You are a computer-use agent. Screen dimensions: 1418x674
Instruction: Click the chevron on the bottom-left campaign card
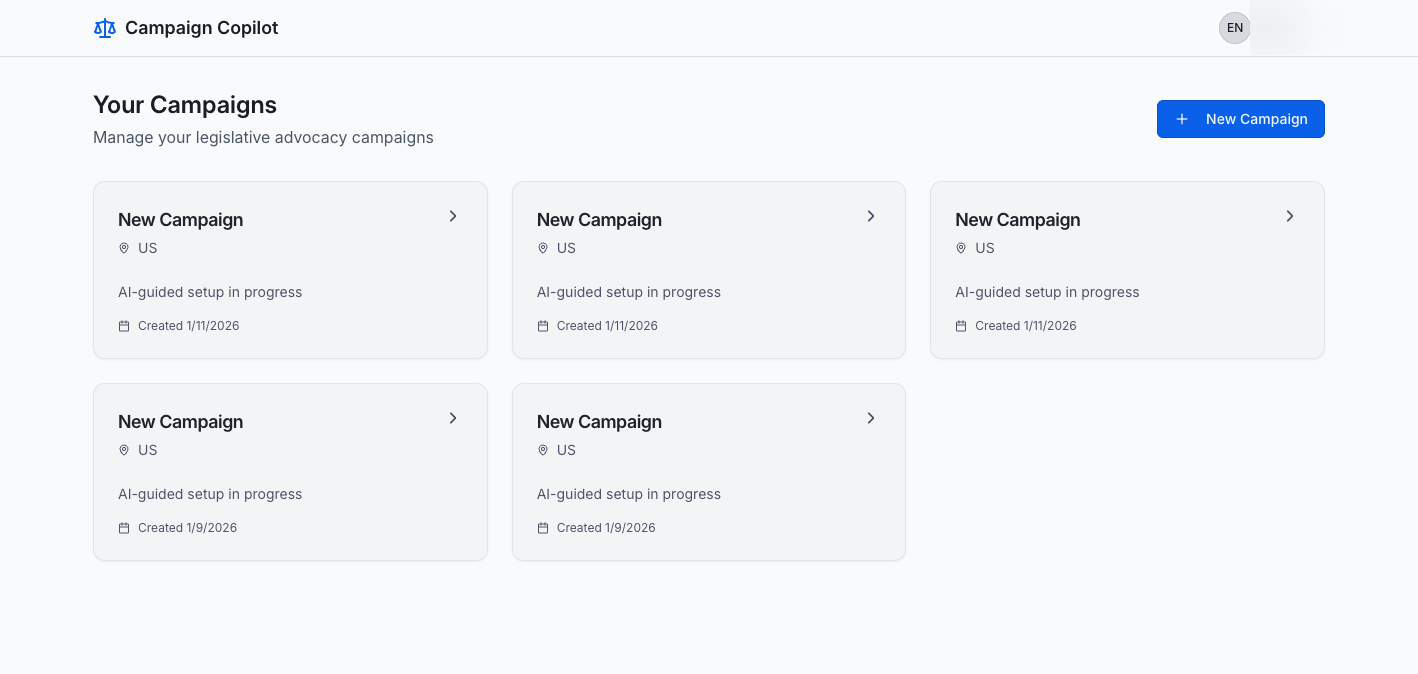tap(453, 418)
